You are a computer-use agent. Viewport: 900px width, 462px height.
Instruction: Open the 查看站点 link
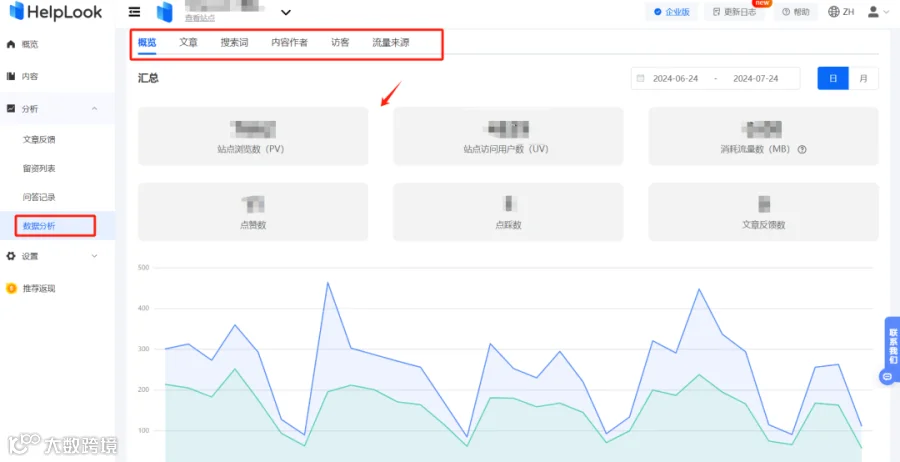tap(200, 18)
